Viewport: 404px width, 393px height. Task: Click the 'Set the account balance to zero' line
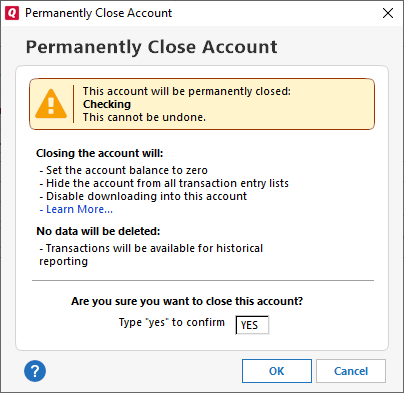pos(124,170)
